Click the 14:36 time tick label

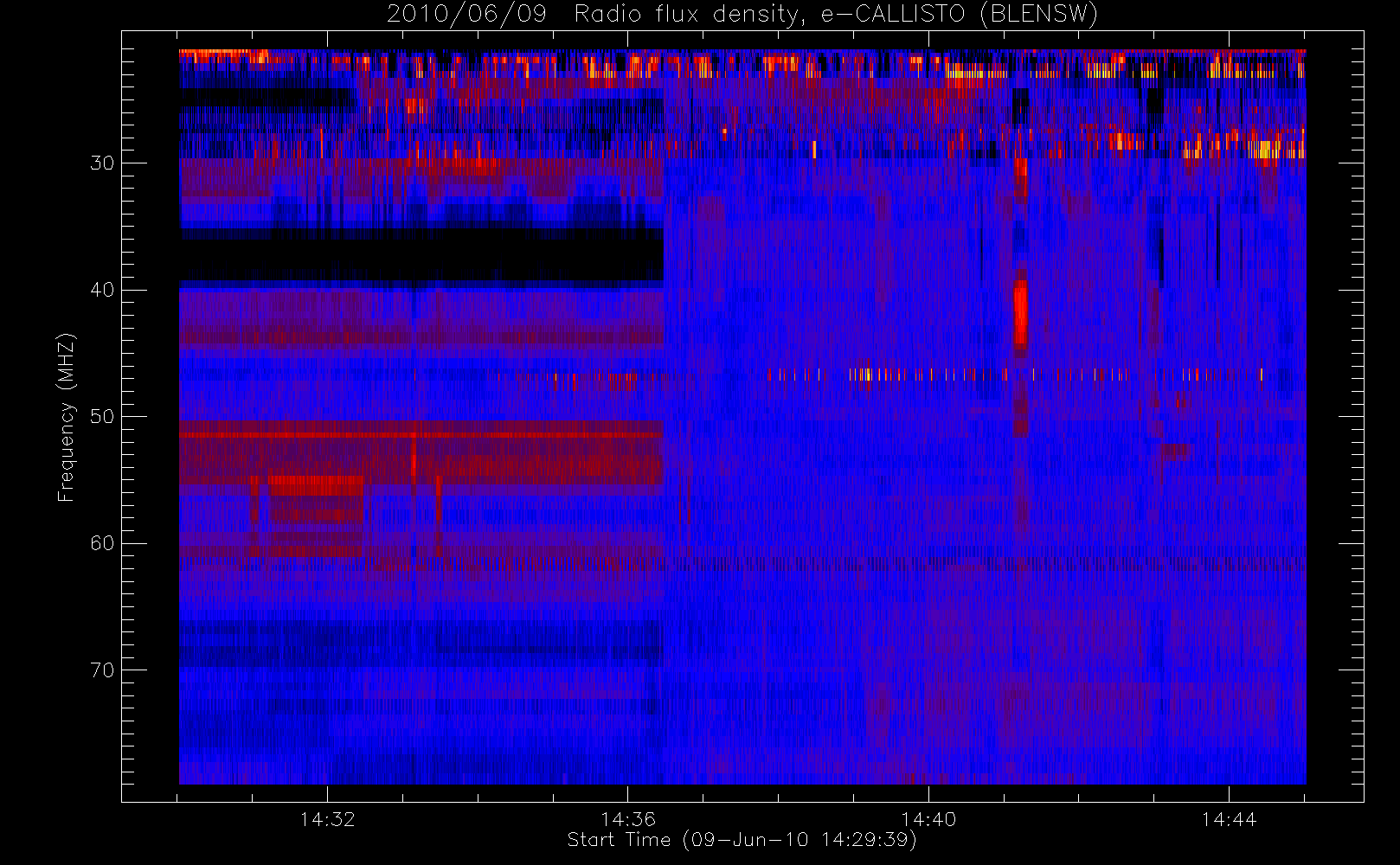(628, 818)
